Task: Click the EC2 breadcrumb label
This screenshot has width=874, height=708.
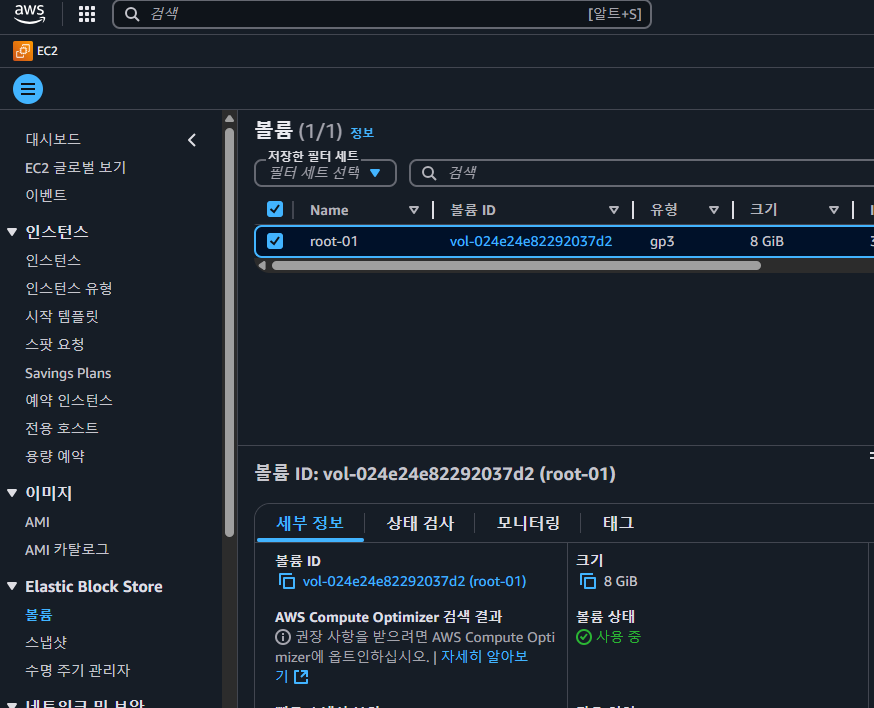Action: [47, 51]
